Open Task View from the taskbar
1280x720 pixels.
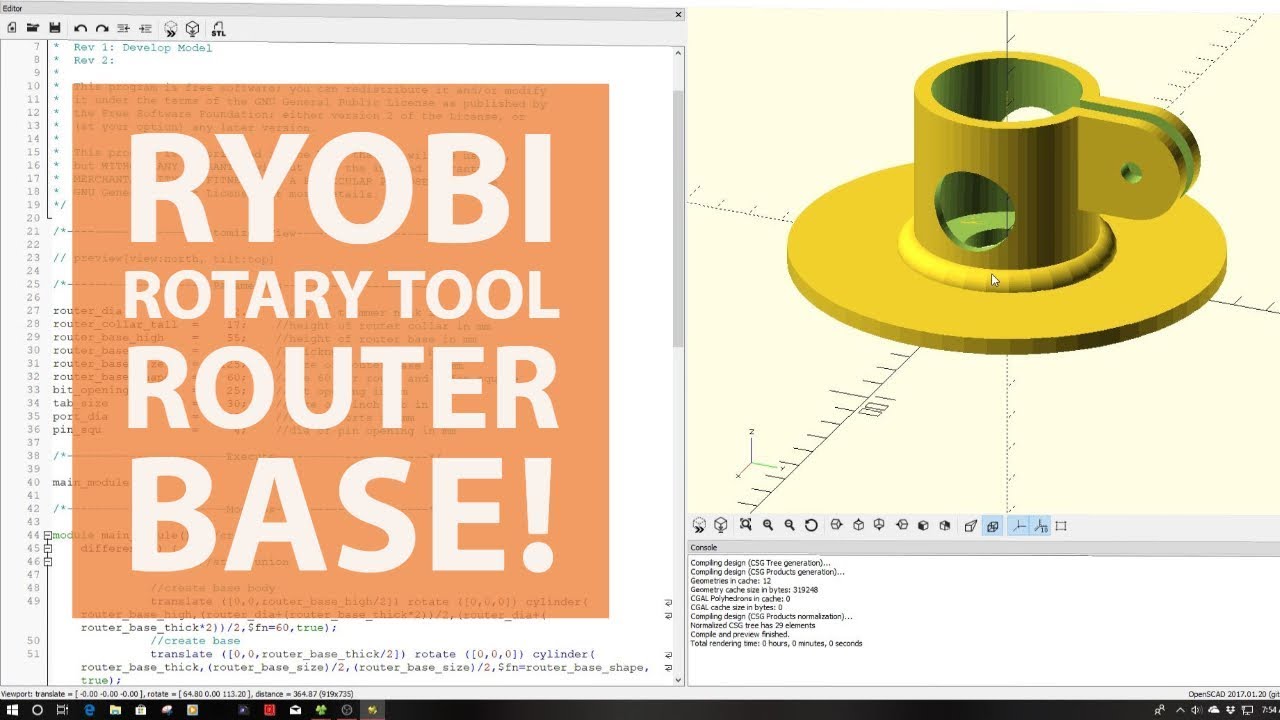62,709
